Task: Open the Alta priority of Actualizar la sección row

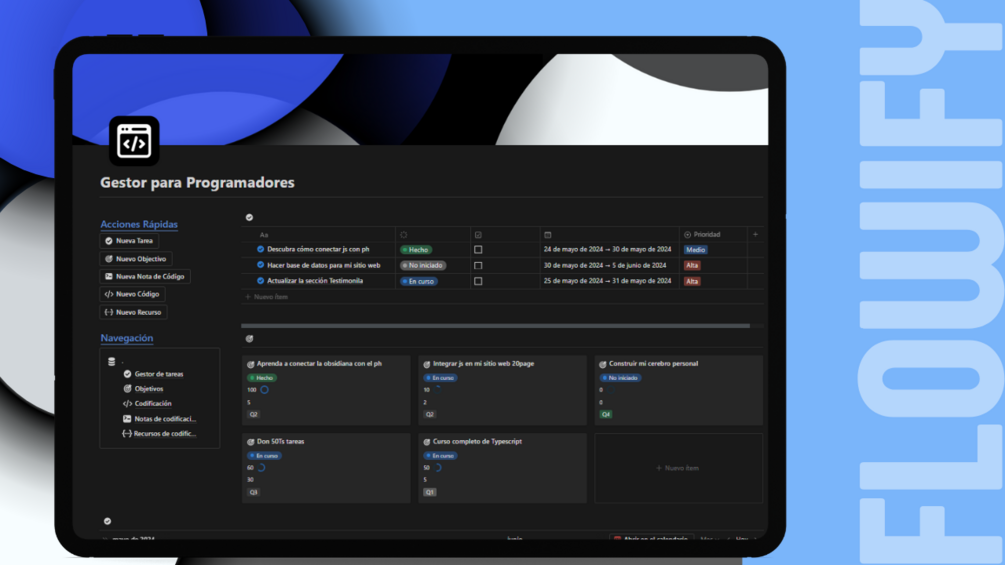Action: pyautogui.click(x=692, y=281)
